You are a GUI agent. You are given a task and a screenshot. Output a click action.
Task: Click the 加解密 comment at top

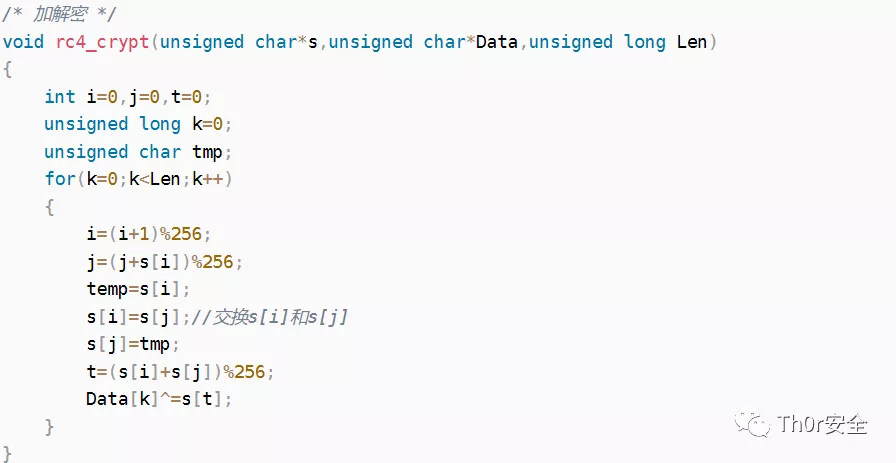coord(59,14)
